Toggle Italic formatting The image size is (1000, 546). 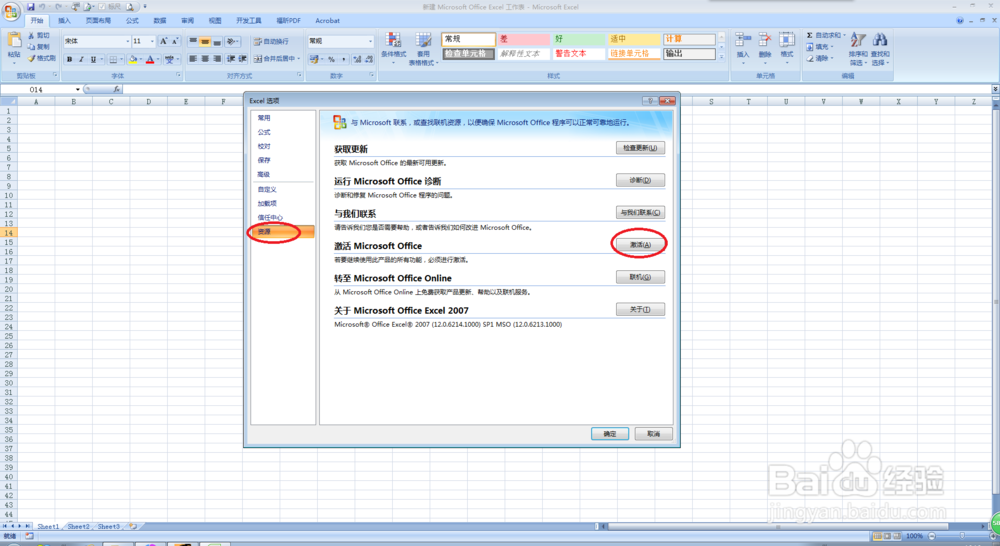pos(81,59)
